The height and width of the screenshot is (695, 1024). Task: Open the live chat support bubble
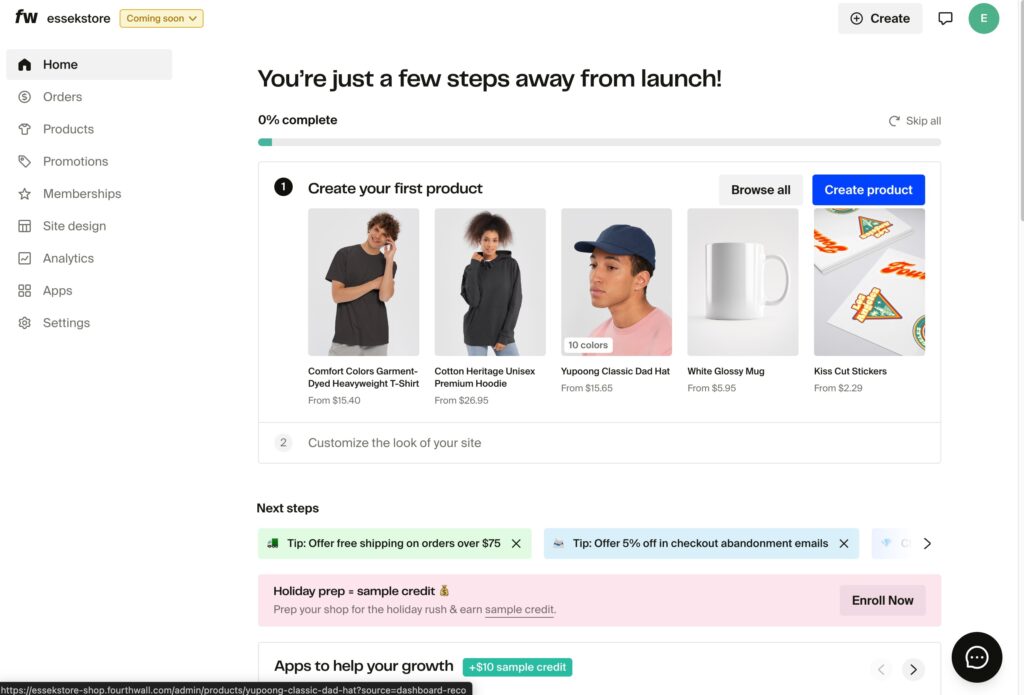click(976, 657)
